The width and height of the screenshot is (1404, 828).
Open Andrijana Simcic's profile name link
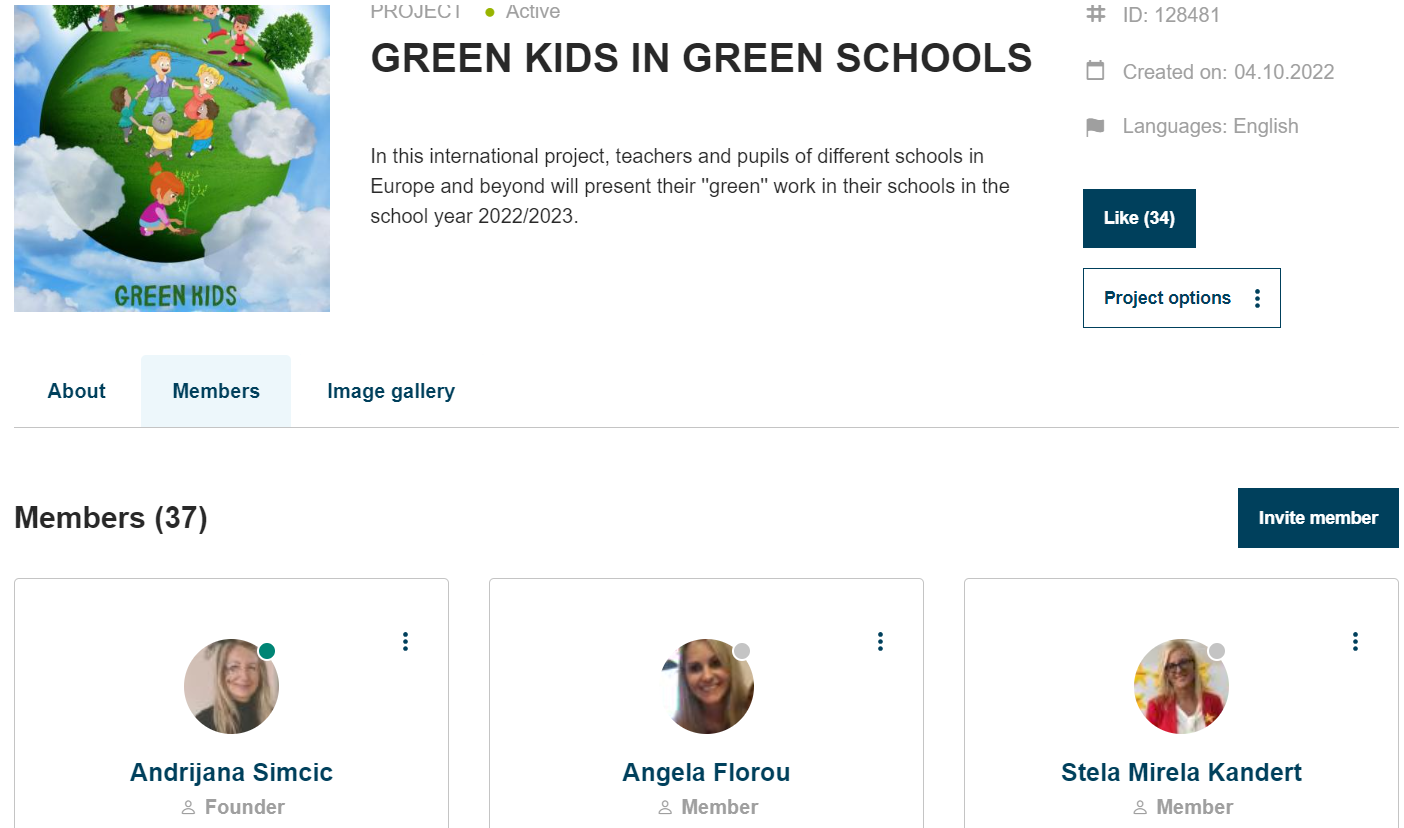click(231, 772)
